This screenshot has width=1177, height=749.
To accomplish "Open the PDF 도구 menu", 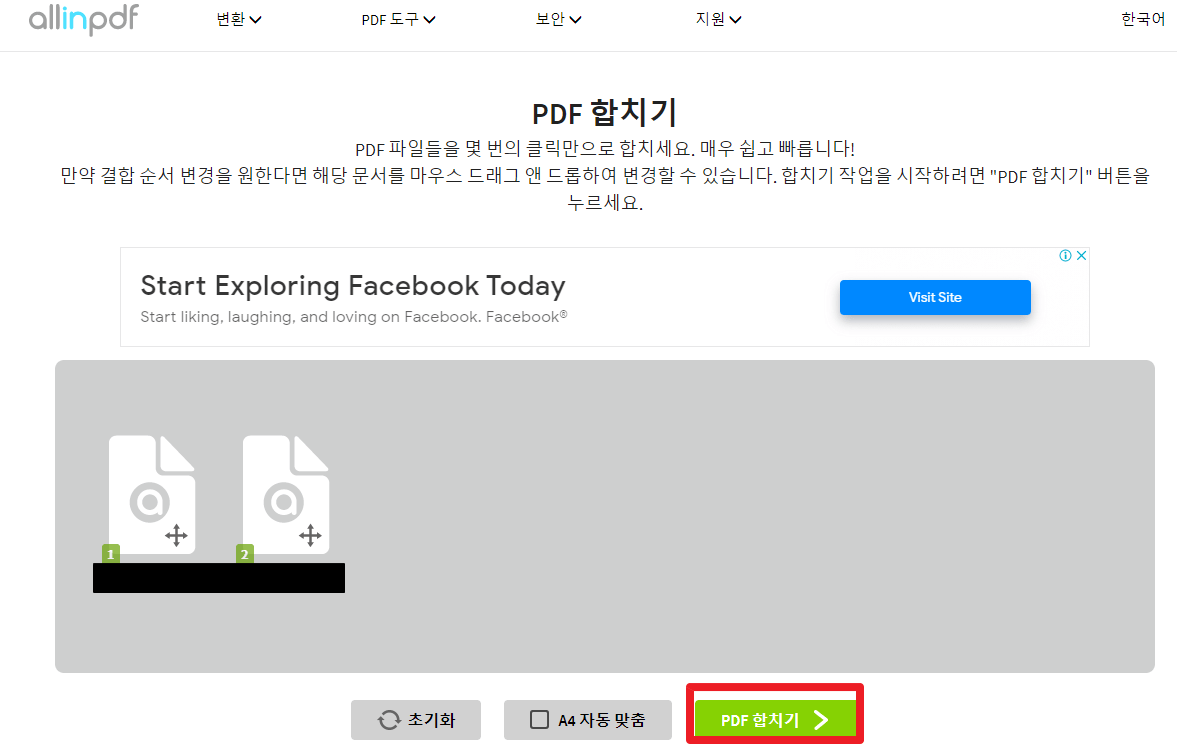I will click(x=398, y=20).
